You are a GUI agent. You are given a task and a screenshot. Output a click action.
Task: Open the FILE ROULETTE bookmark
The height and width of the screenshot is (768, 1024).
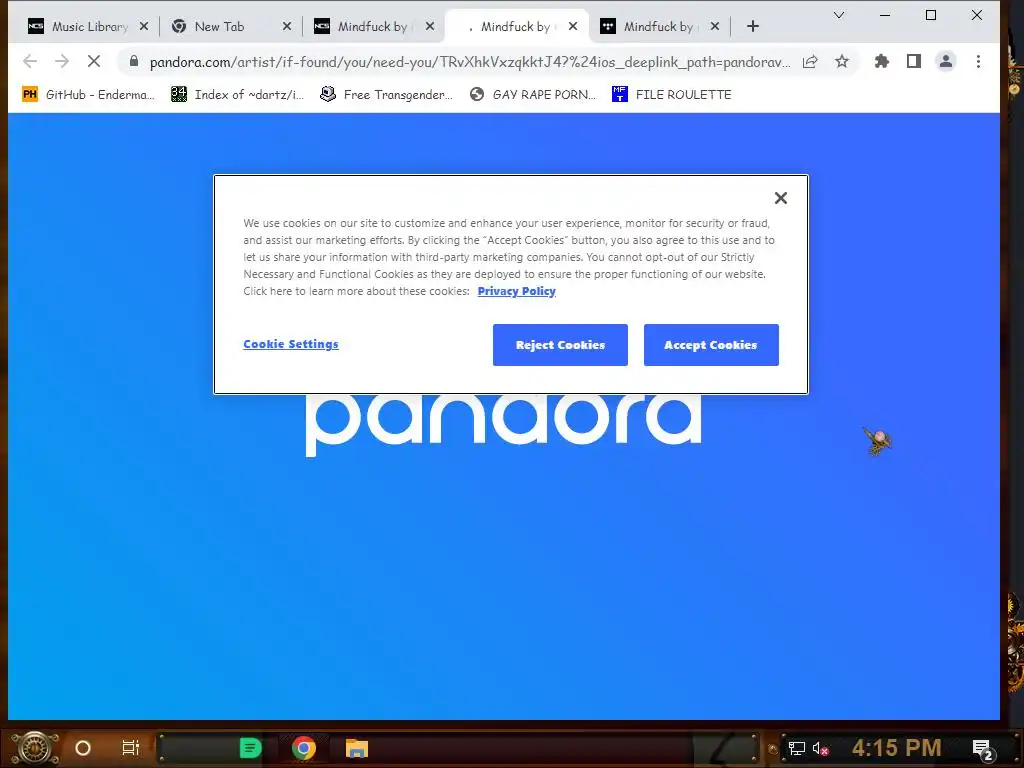pos(672,95)
